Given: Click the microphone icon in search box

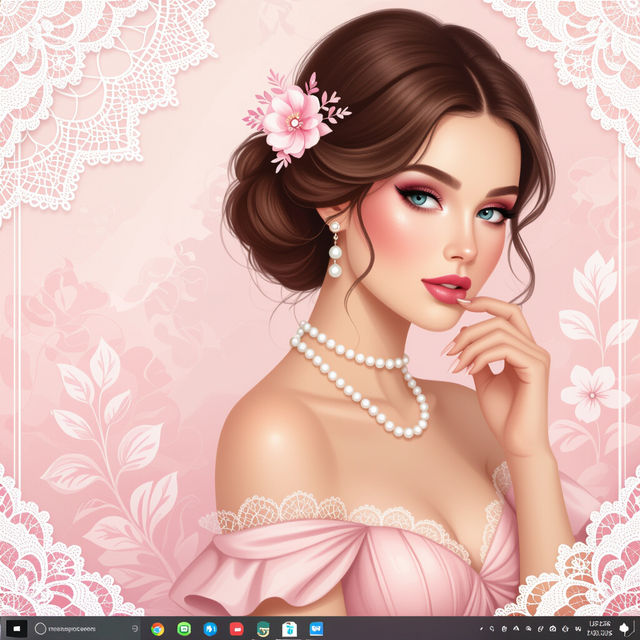Looking at the screenshot, I should [x=135, y=629].
